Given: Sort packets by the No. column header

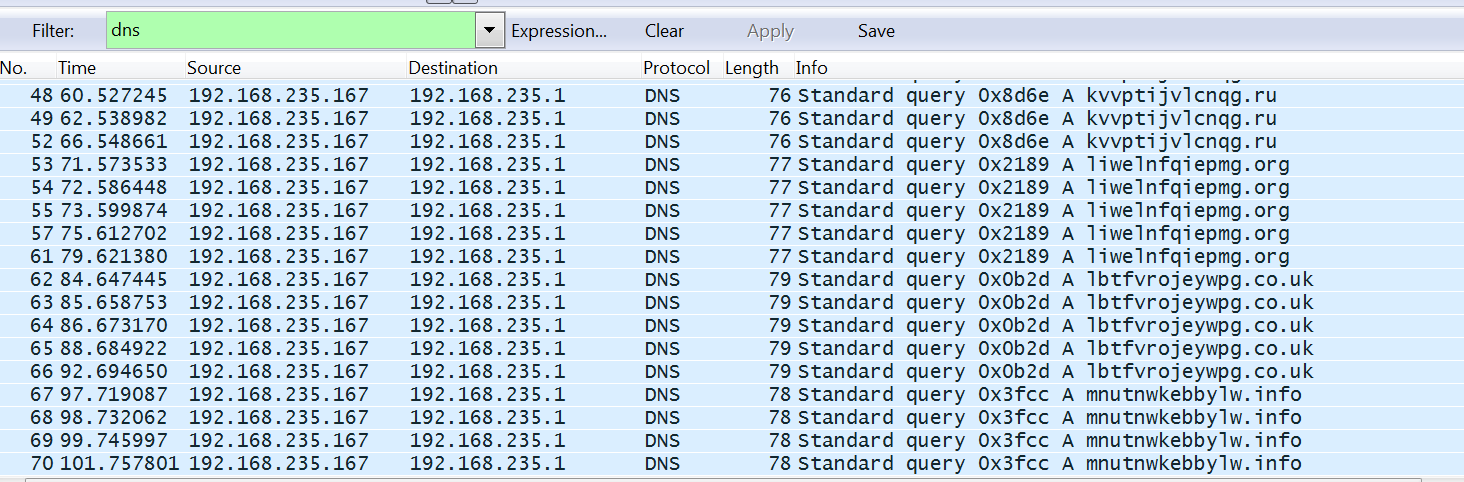Looking at the screenshot, I should [x=14, y=68].
